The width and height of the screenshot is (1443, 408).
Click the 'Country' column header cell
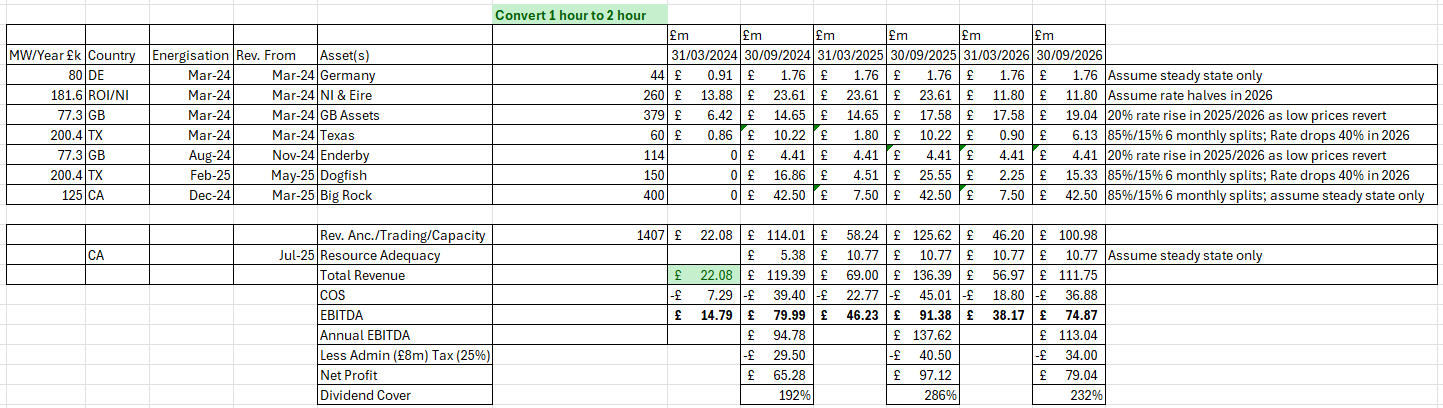(x=118, y=55)
